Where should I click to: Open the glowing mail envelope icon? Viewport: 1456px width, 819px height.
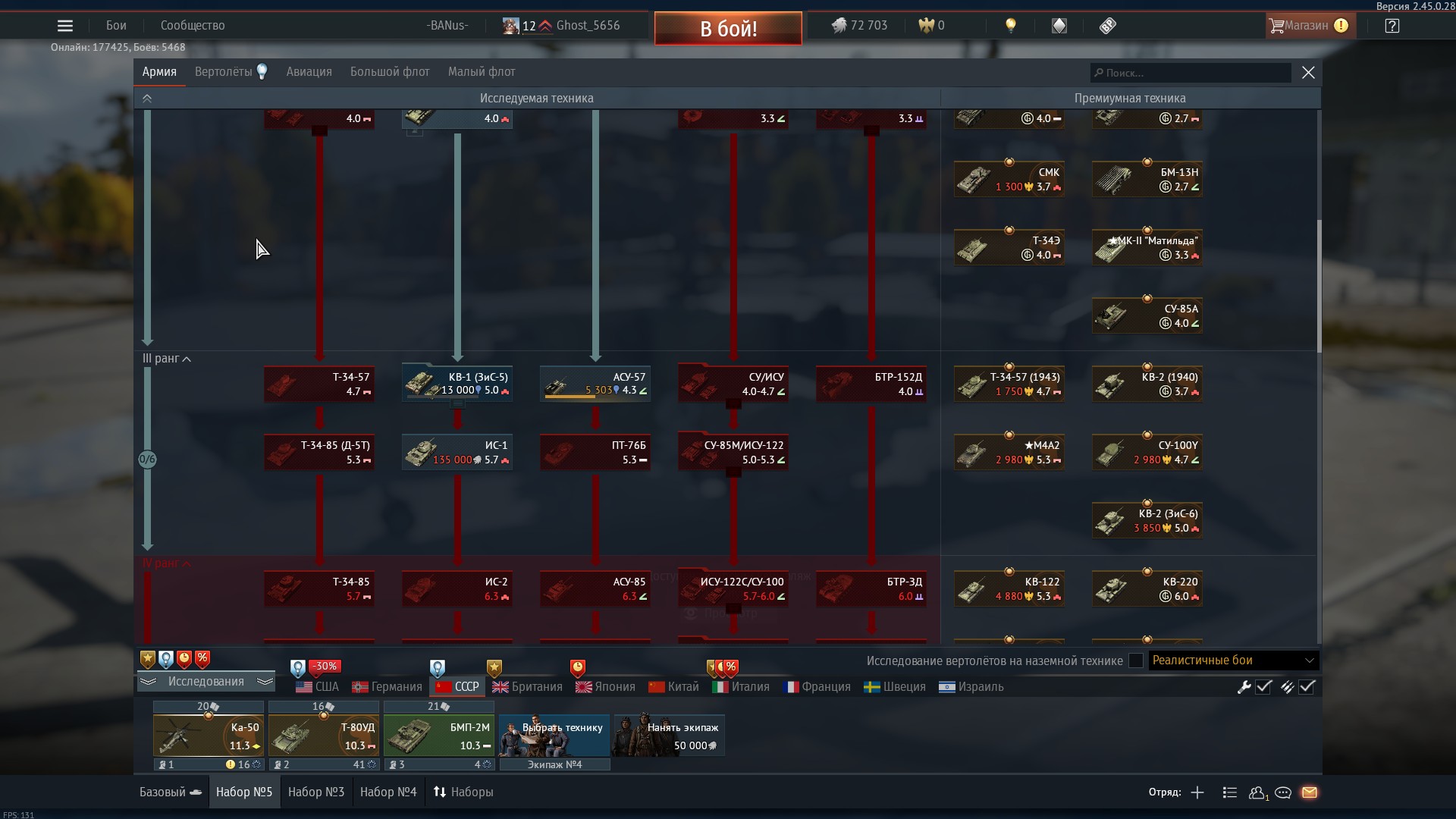pos(1310,792)
